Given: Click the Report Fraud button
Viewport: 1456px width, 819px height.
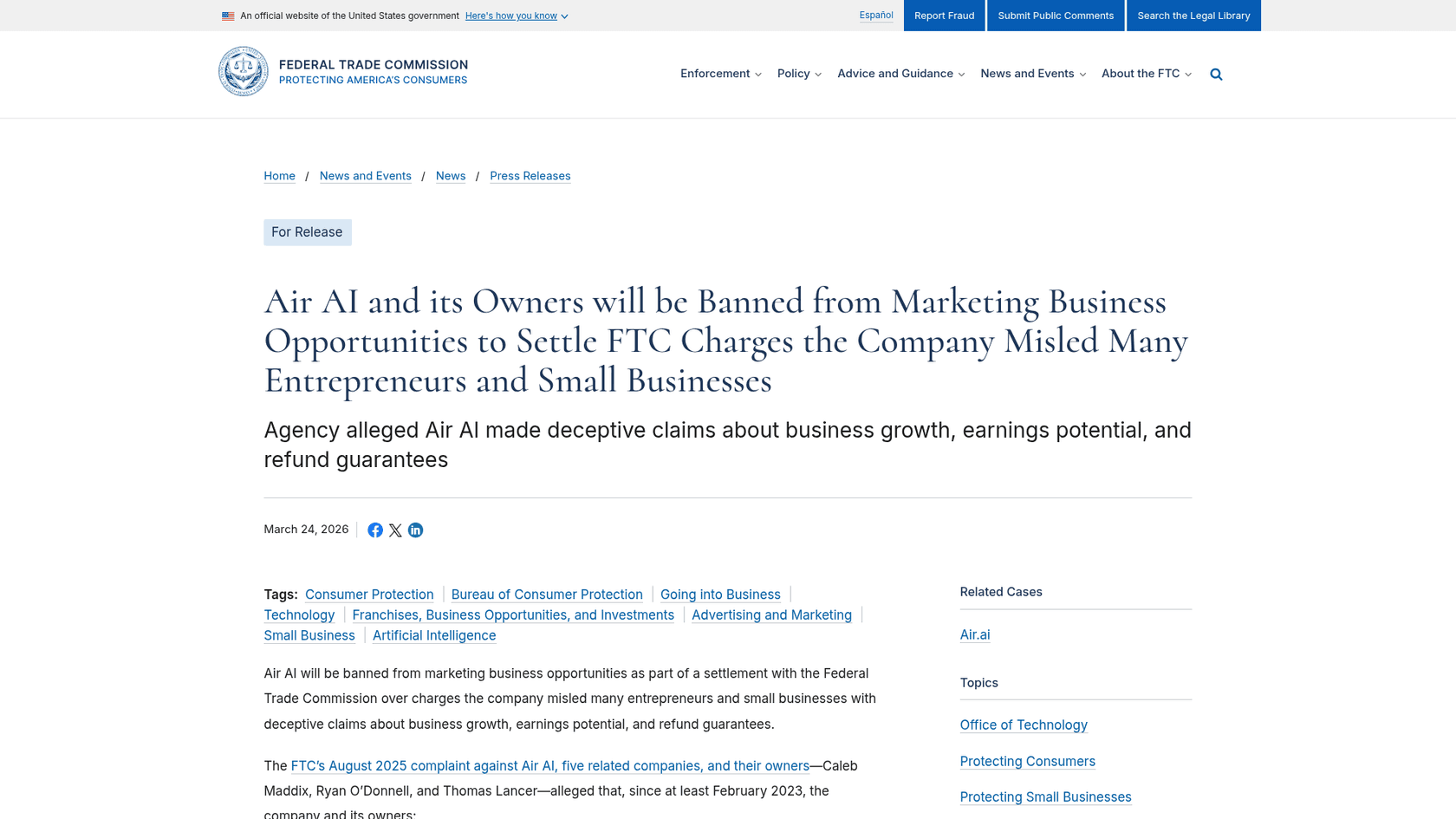Looking at the screenshot, I should [945, 16].
